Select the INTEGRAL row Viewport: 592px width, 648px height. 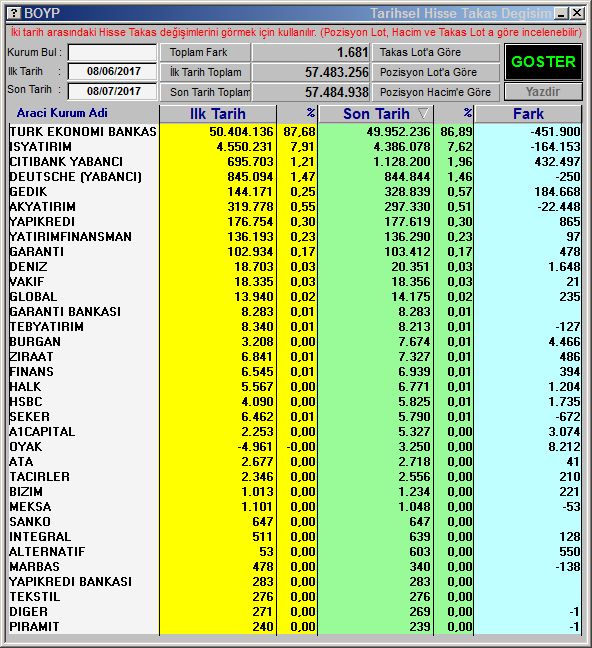coord(295,537)
